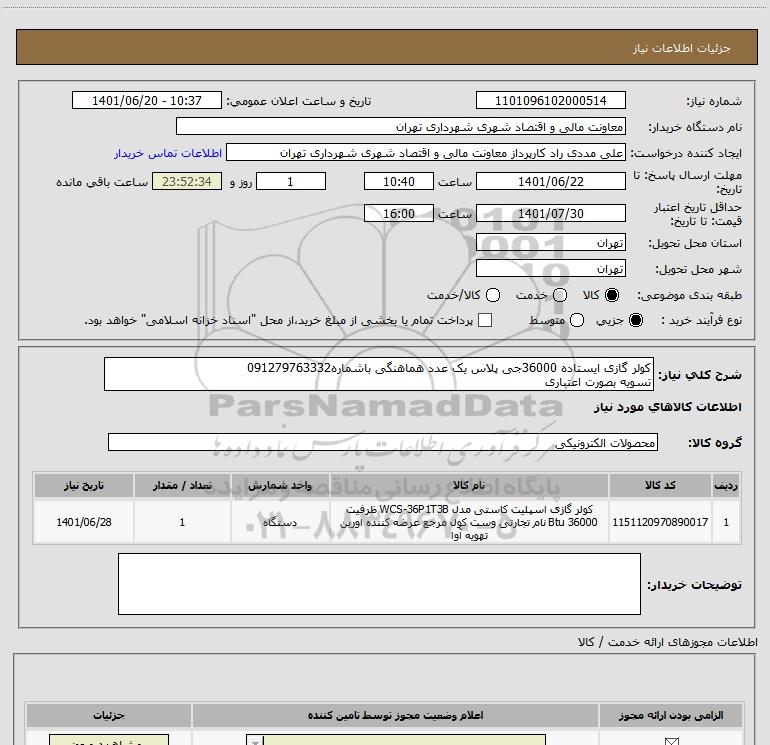Click the unit cell دستگاه
The width and height of the screenshot is (770, 745).
click(280, 522)
